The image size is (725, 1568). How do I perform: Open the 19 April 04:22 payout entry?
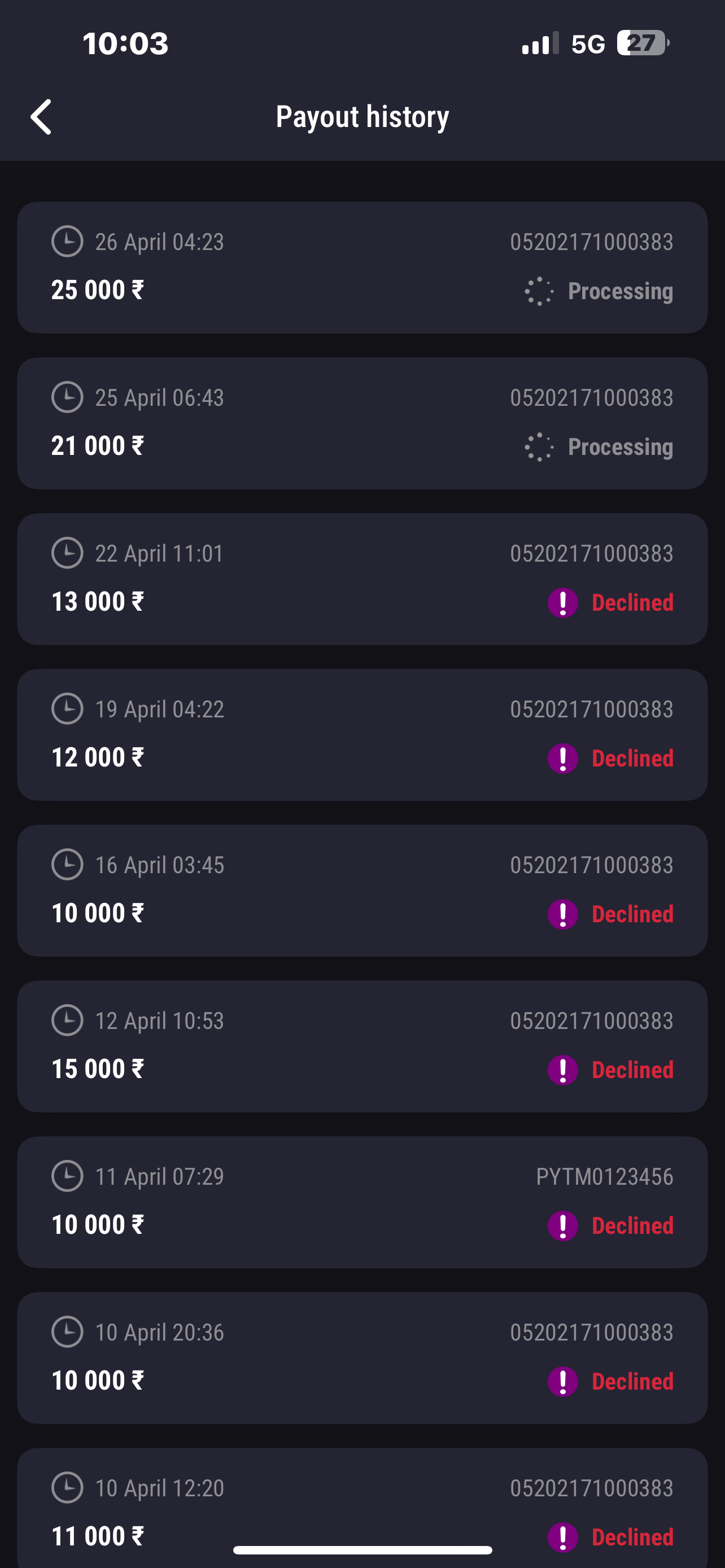(x=362, y=735)
